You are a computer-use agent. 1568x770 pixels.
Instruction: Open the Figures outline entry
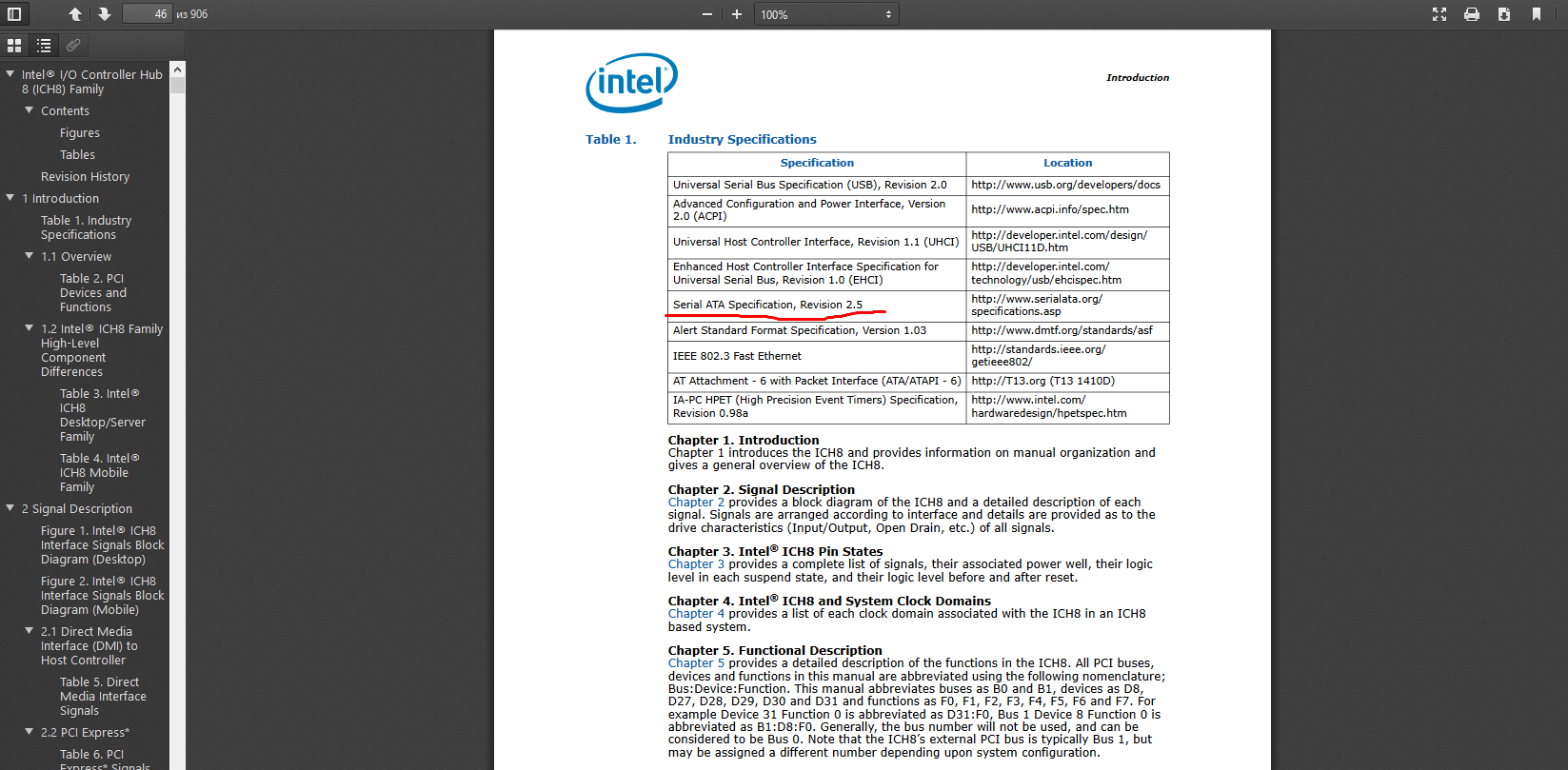tap(80, 133)
